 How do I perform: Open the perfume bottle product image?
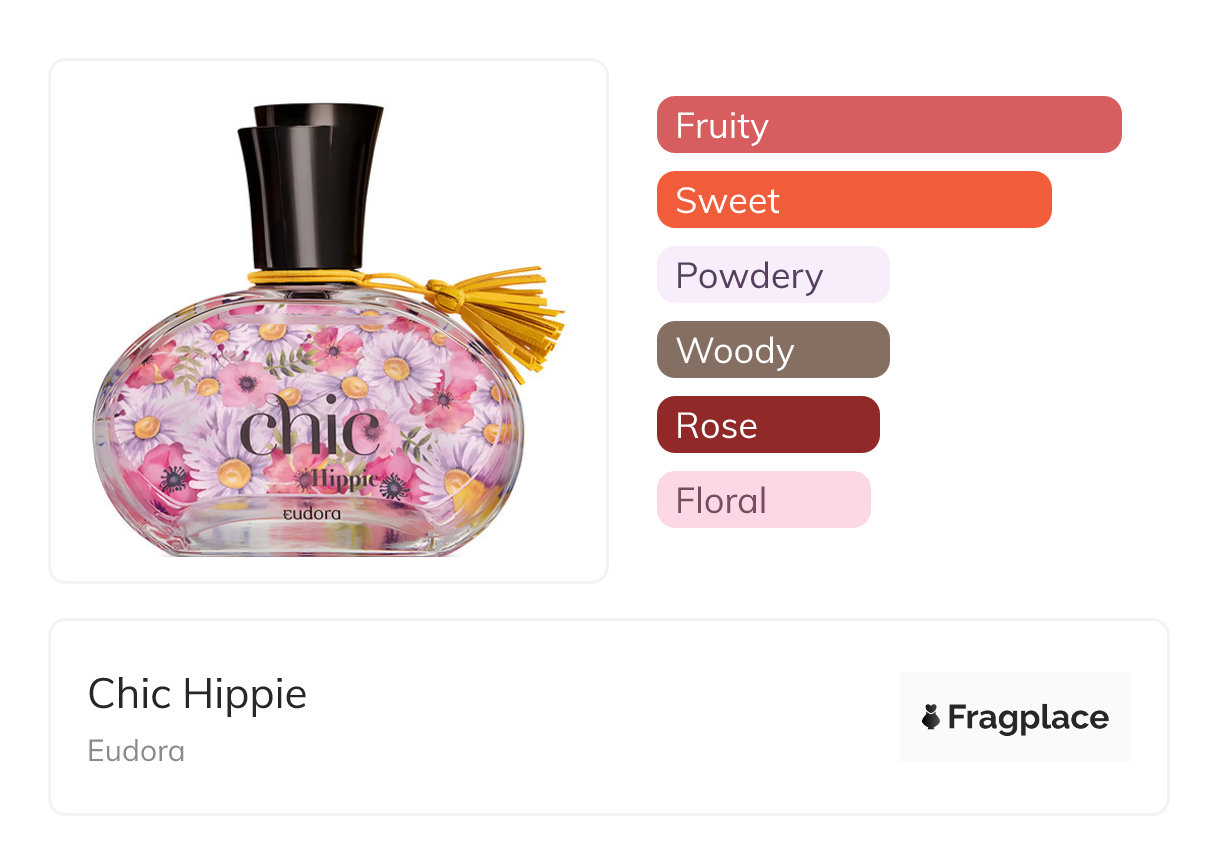[329, 321]
